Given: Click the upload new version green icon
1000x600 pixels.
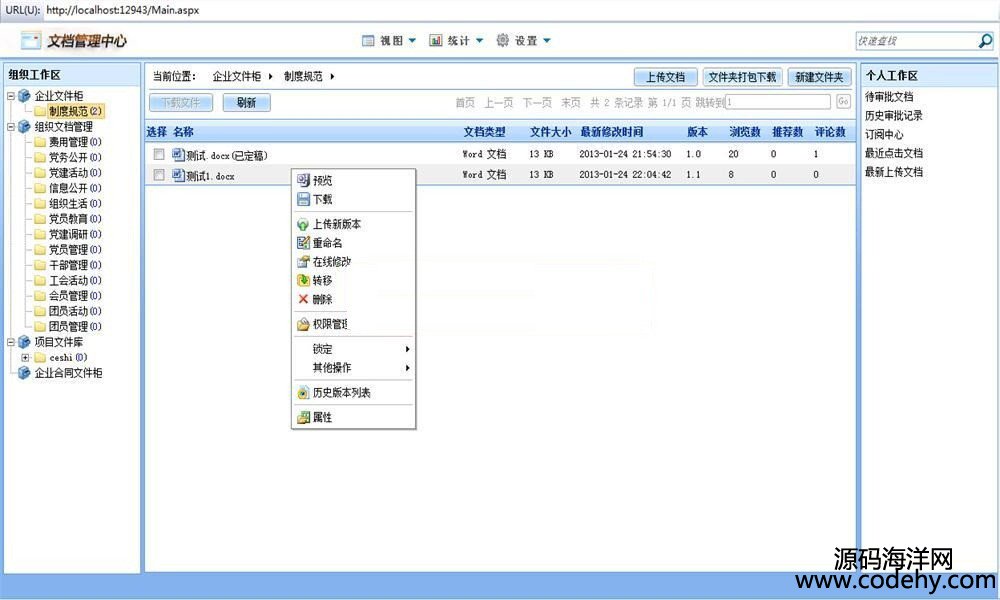Looking at the screenshot, I should (304, 224).
